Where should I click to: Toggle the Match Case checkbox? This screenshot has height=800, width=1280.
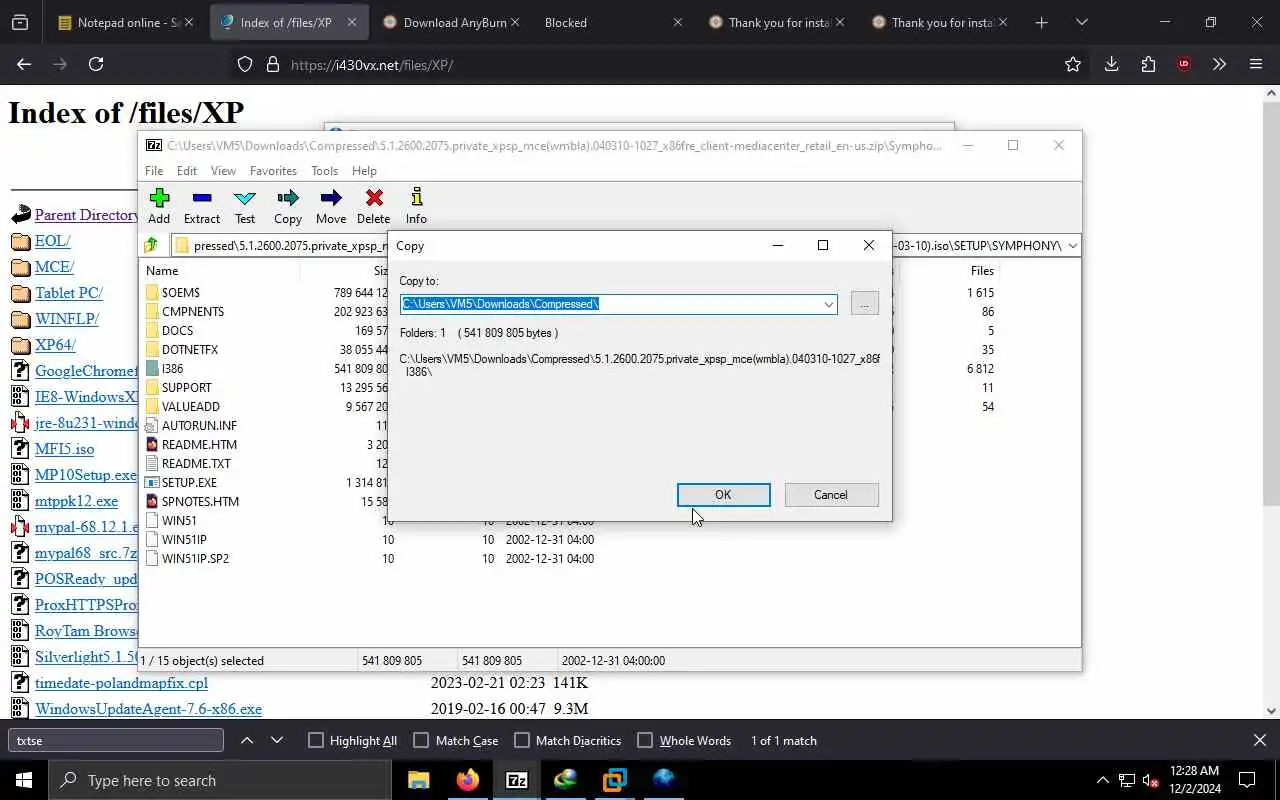[421, 740]
